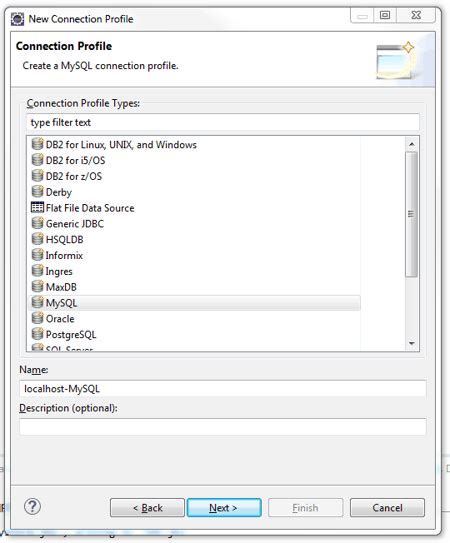Click the PostgreSQL database icon
450x543 pixels.
pyautogui.click(x=37, y=334)
